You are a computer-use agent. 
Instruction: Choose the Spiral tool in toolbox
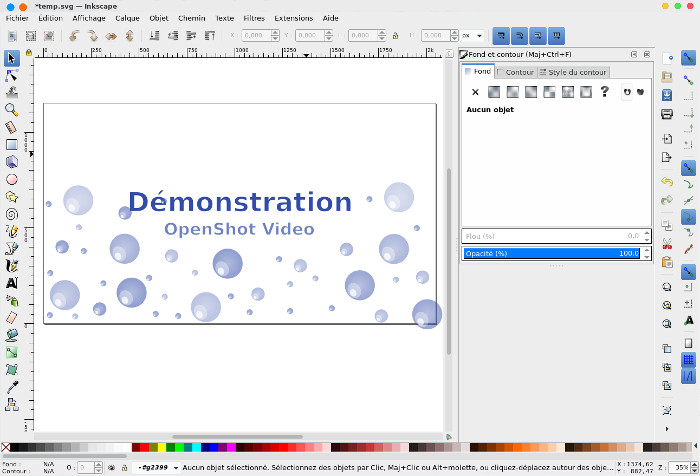click(12, 213)
